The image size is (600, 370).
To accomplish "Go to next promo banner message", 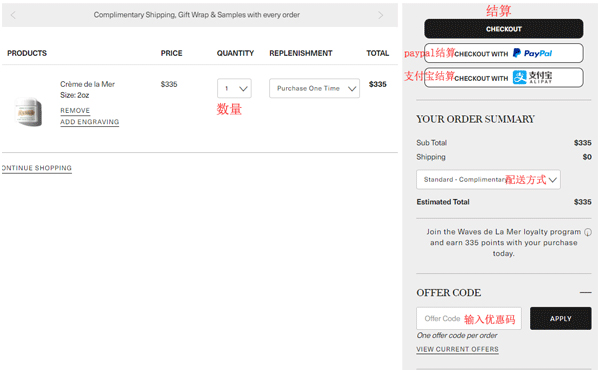I will (380, 15).
